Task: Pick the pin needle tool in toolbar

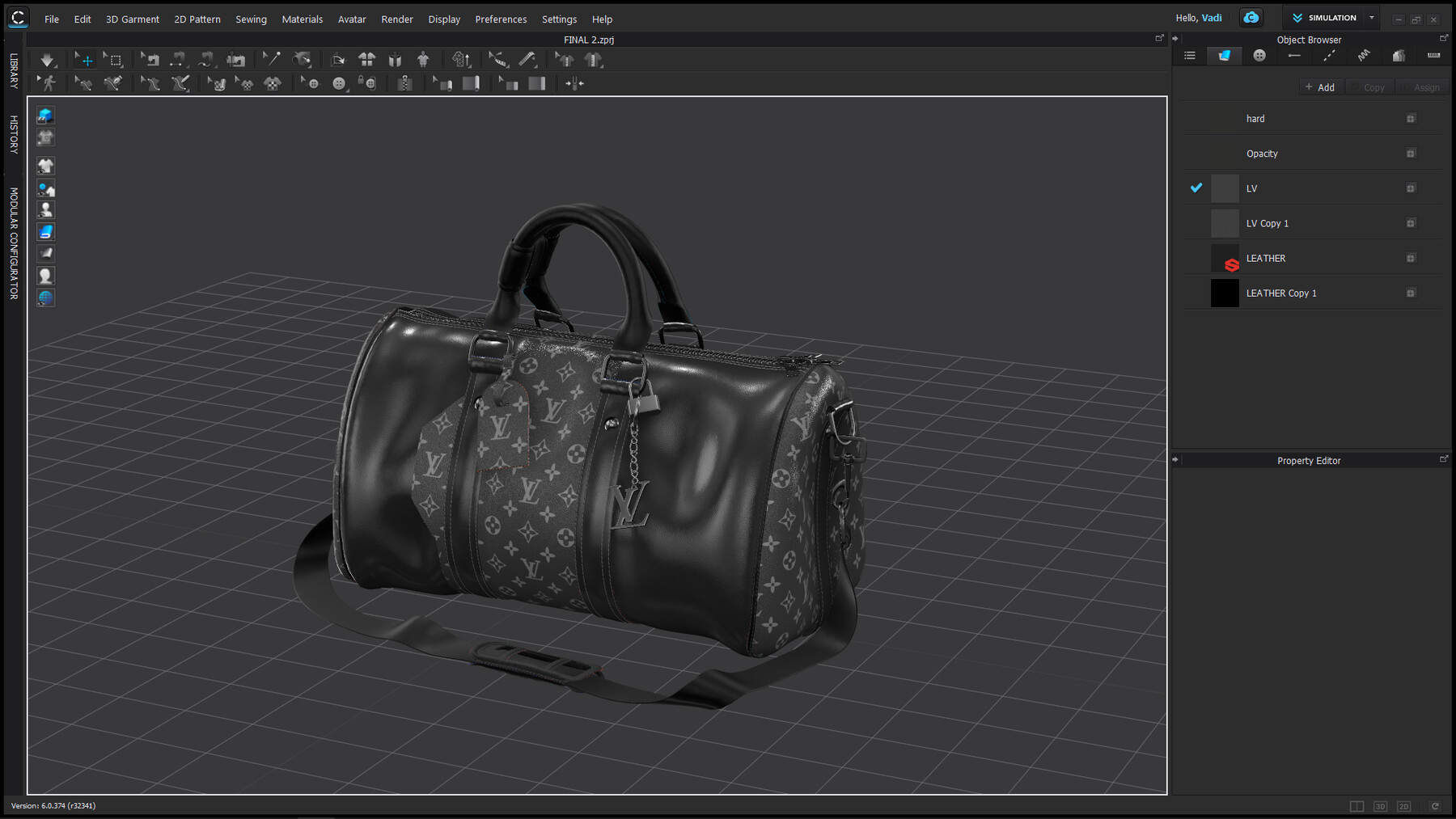Action: tap(271, 59)
